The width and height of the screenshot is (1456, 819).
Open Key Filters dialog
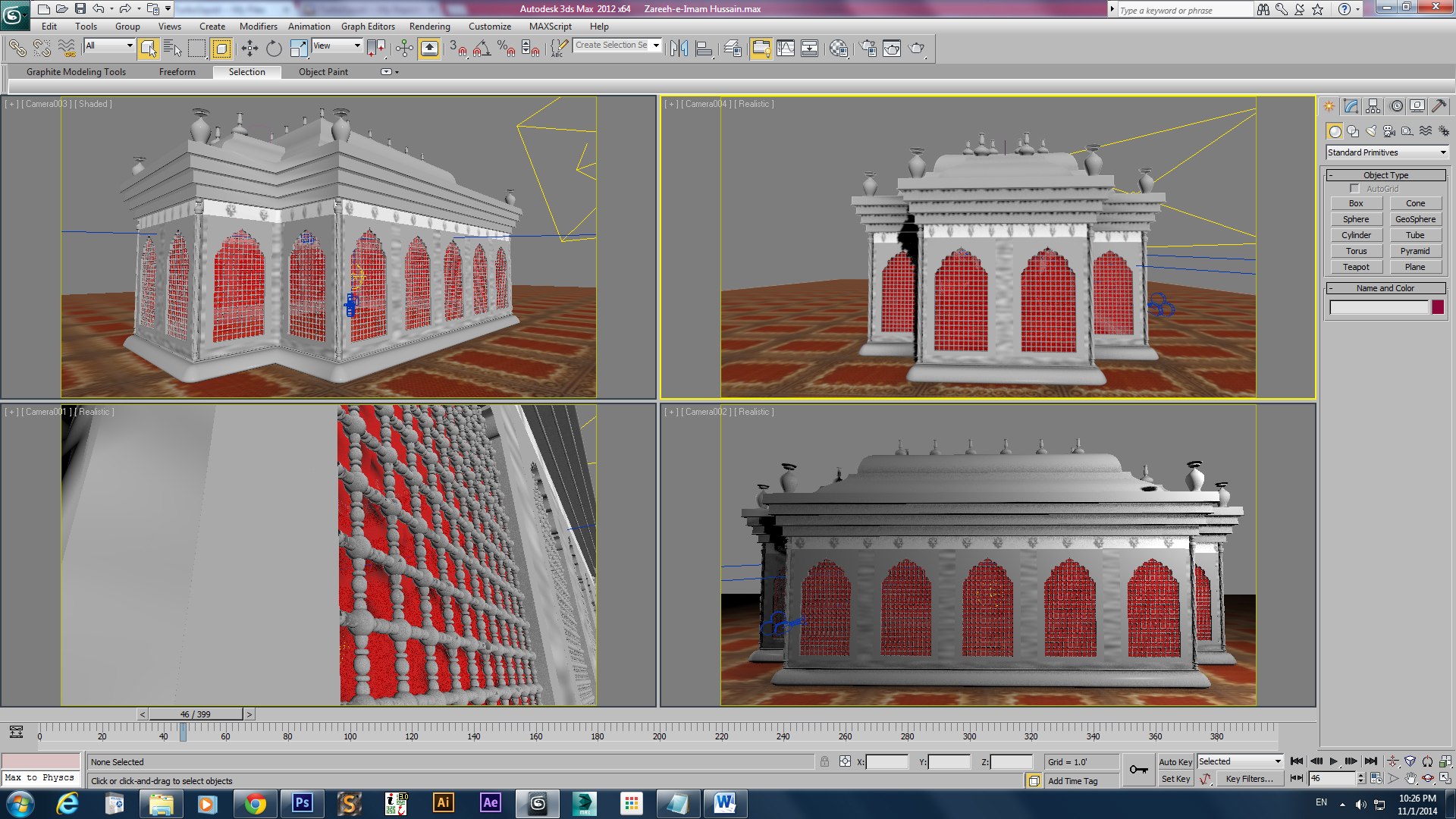(1248, 779)
